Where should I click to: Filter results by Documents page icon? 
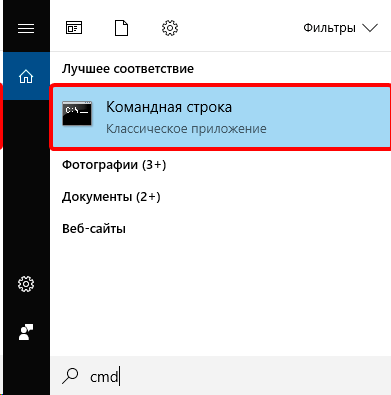pyautogui.click(x=121, y=28)
